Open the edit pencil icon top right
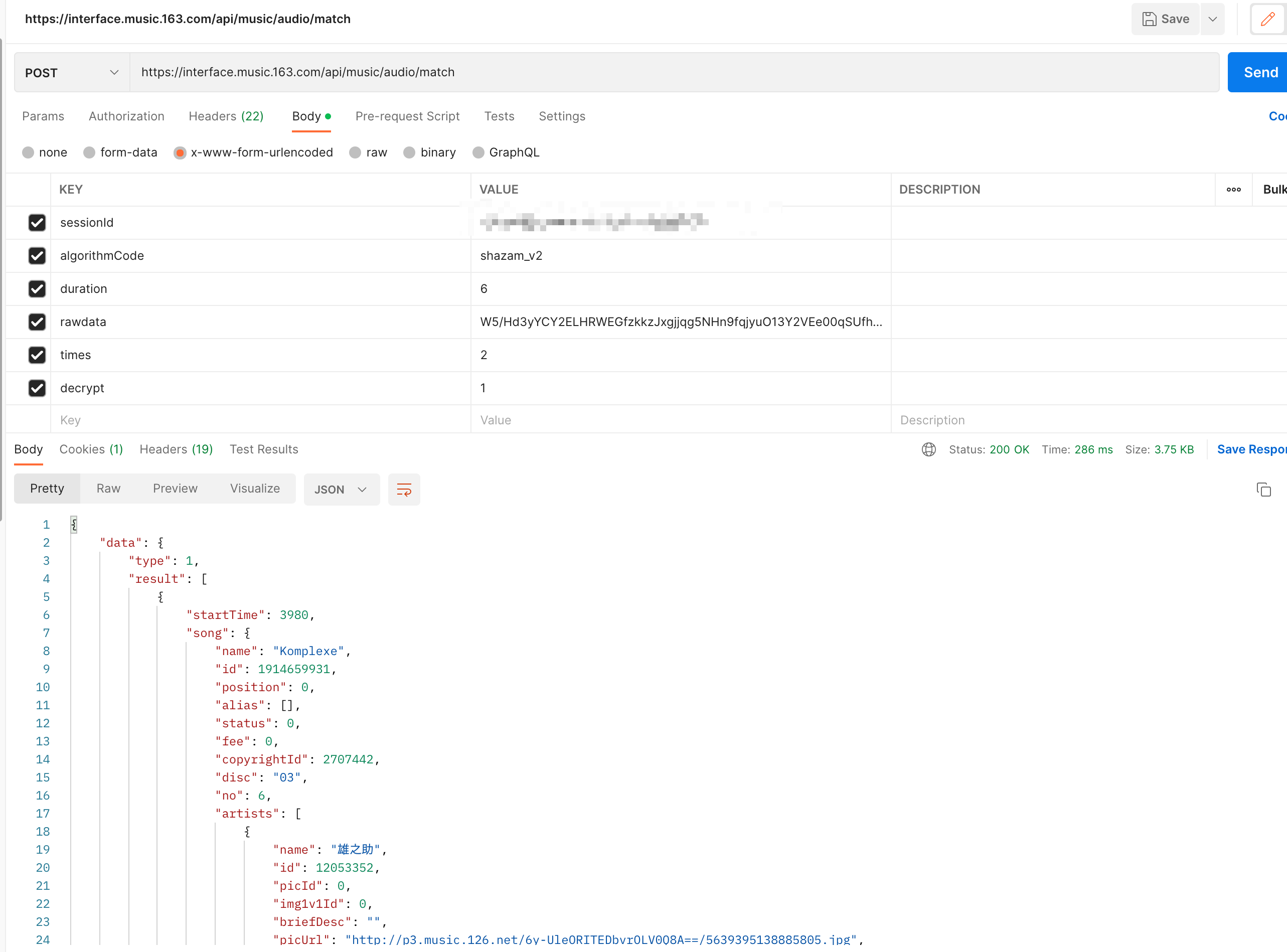 pos(1267,19)
